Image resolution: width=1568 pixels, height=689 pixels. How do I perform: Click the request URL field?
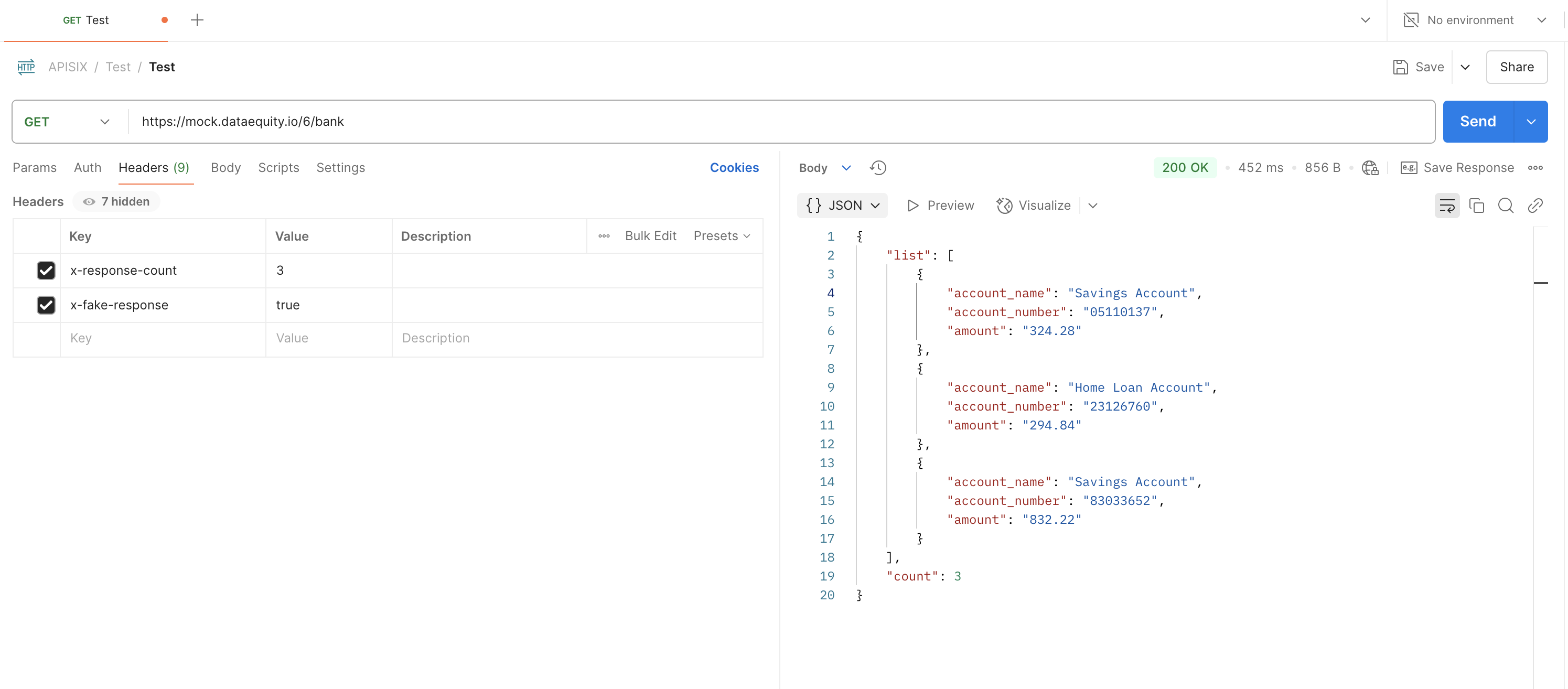tap(780, 122)
